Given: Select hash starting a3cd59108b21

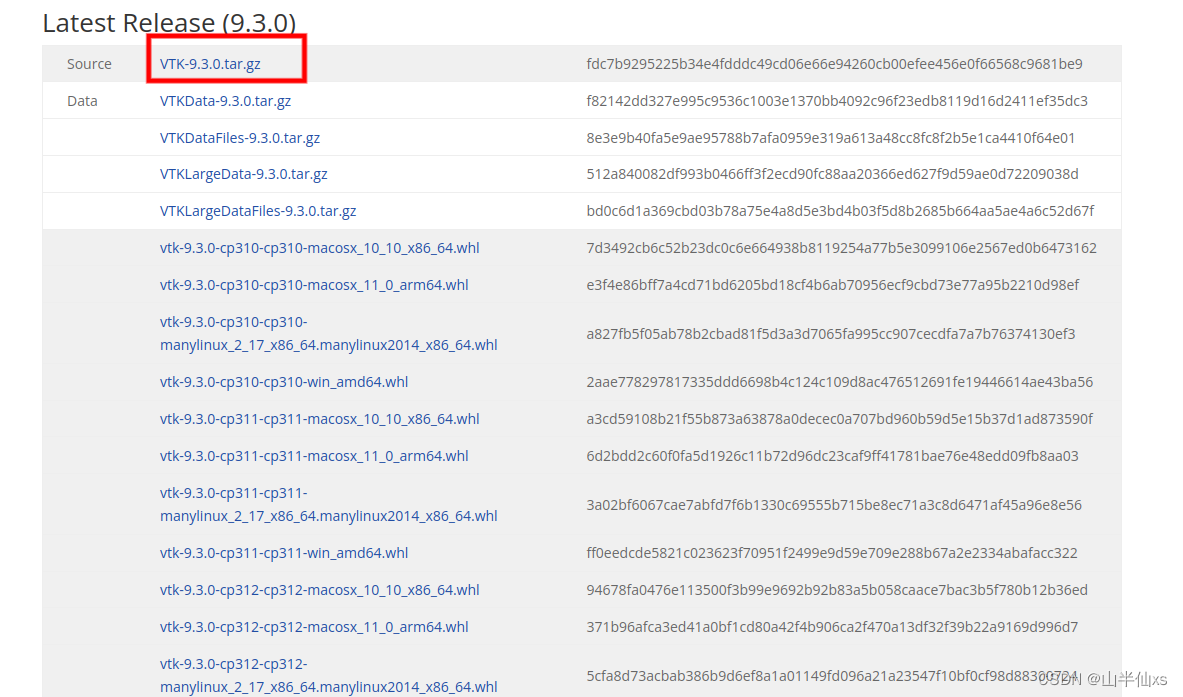Looking at the screenshot, I should coord(839,419).
